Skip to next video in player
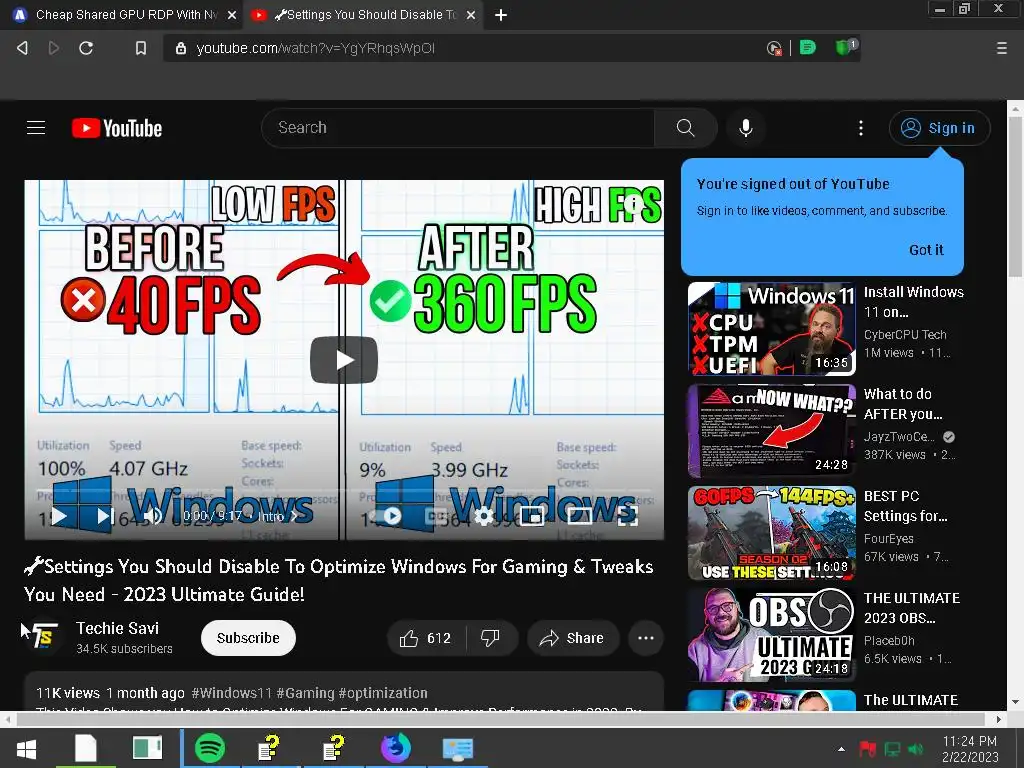The height and width of the screenshot is (768, 1024). [104, 517]
